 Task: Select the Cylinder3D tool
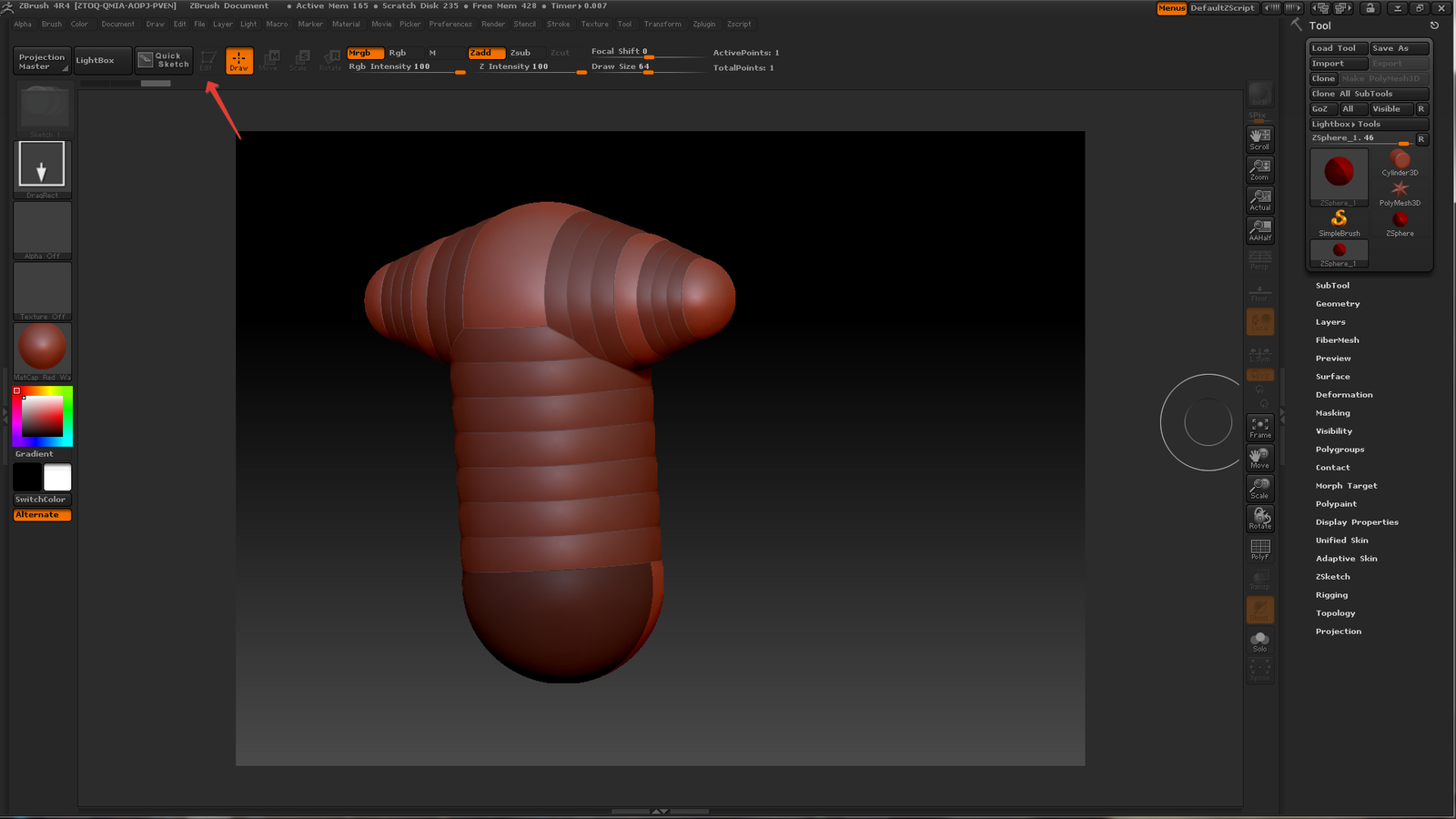point(1400,163)
